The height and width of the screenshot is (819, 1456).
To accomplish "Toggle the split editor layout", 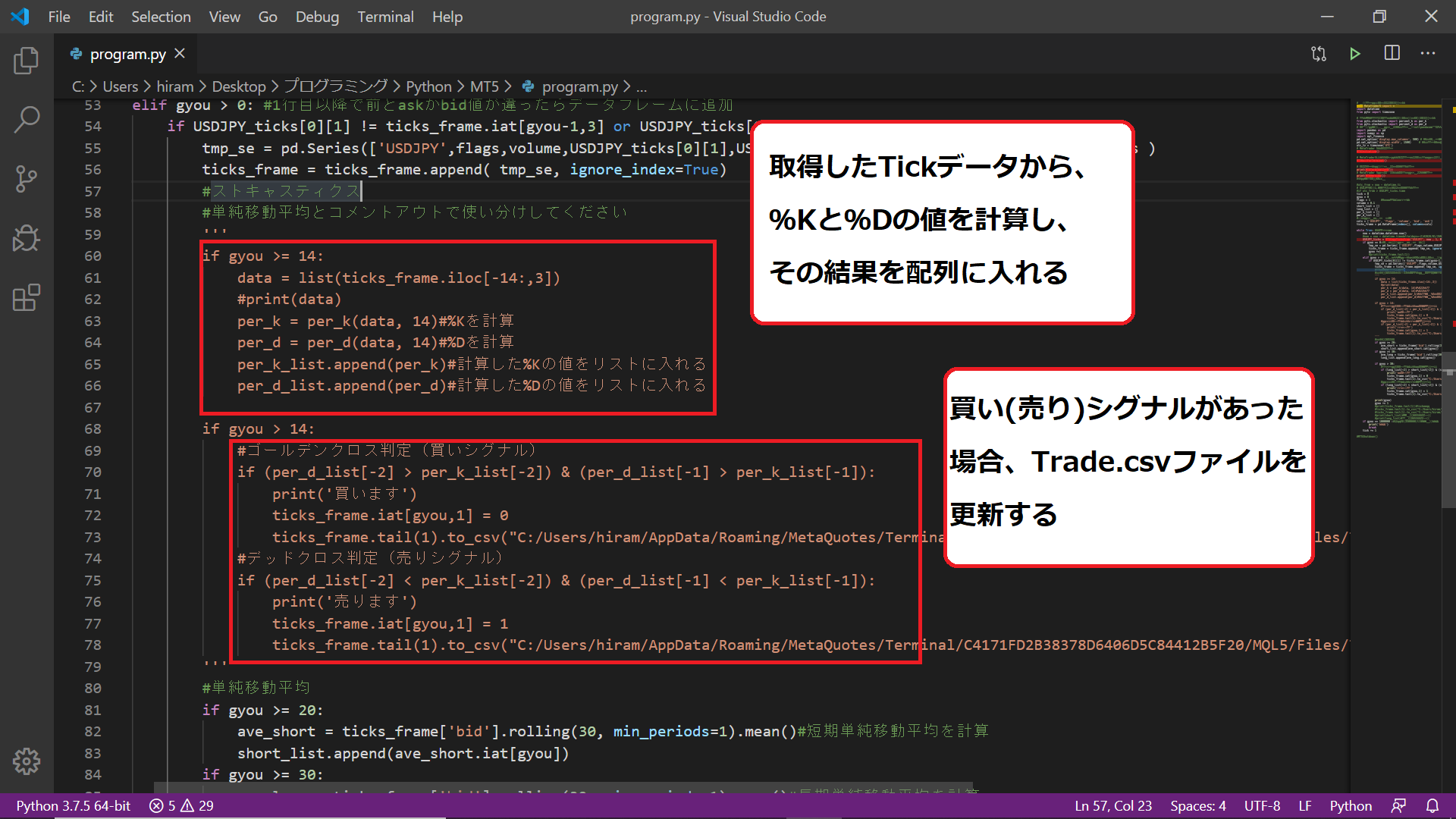I will 1392,53.
